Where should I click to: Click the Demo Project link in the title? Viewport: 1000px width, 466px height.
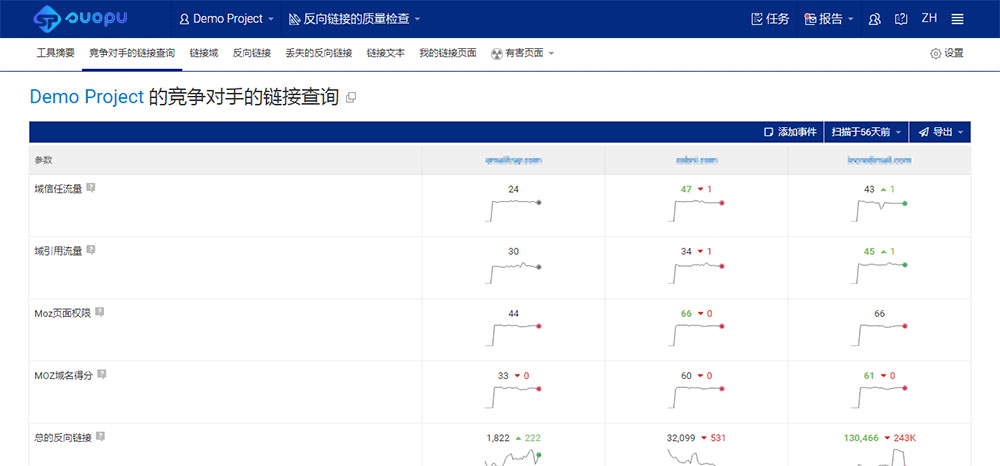click(x=86, y=97)
